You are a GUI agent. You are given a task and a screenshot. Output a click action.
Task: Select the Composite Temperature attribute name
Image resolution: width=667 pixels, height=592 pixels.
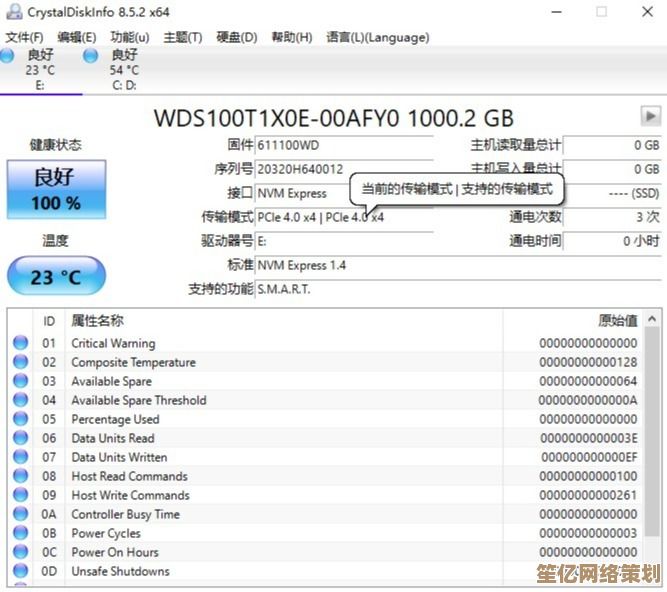coord(134,362)
